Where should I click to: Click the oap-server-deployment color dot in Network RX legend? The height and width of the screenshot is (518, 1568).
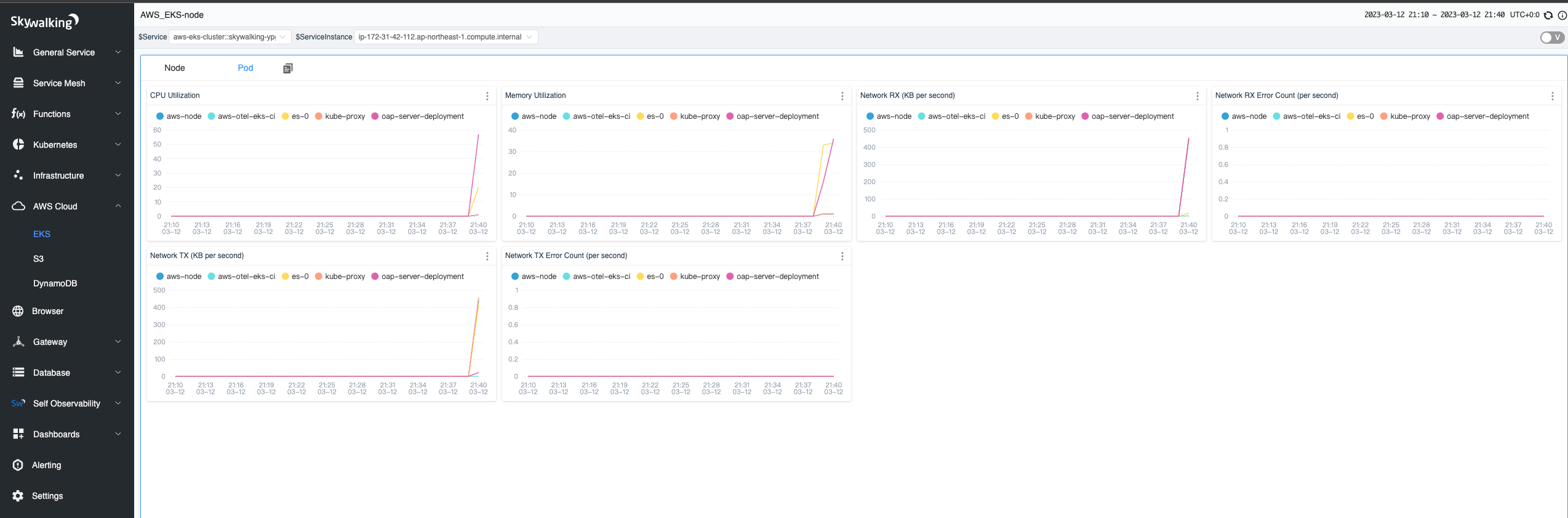[x=1085, y=116]
